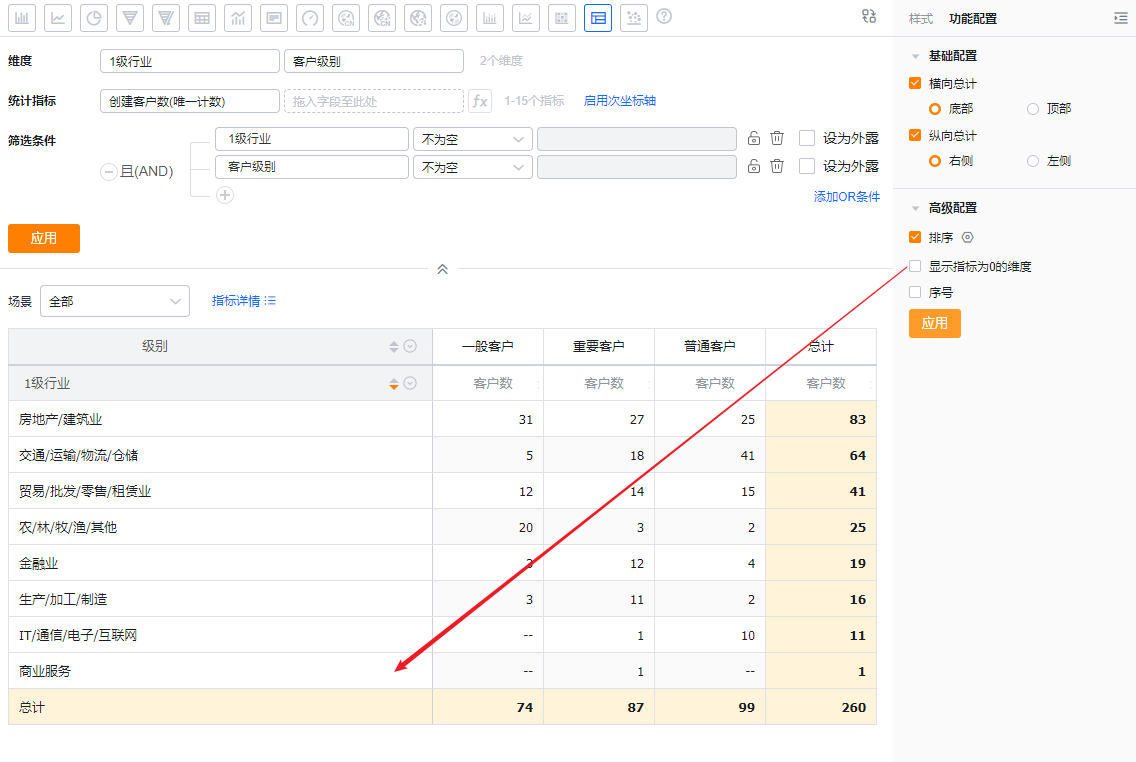Toggle lock on 客户级别 filter row
This screenshot has height=762, width=1136.
click(x=753, y=166)
